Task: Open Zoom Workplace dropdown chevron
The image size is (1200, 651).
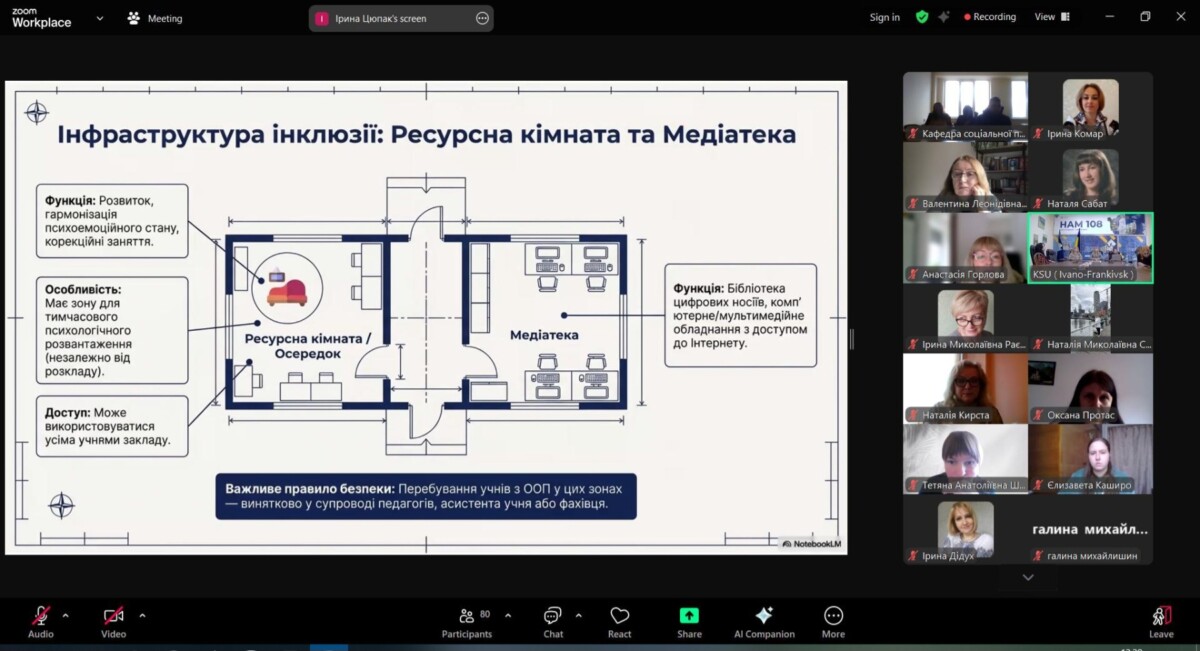Action: [x=100, y=18]
